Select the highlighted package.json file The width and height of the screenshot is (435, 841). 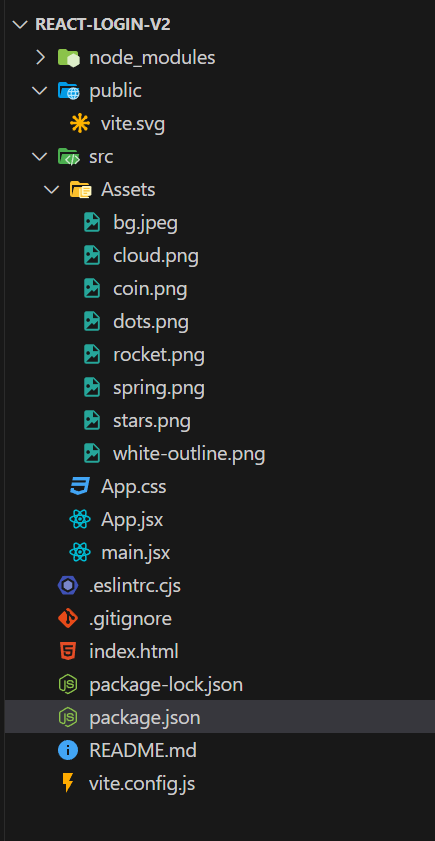(x=220, y=717)
